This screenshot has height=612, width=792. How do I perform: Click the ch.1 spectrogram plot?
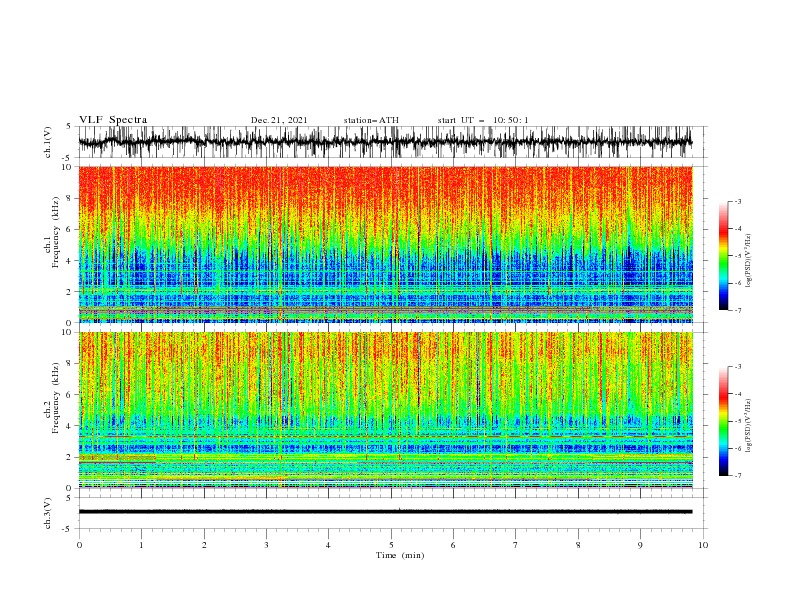coord(385,244)
